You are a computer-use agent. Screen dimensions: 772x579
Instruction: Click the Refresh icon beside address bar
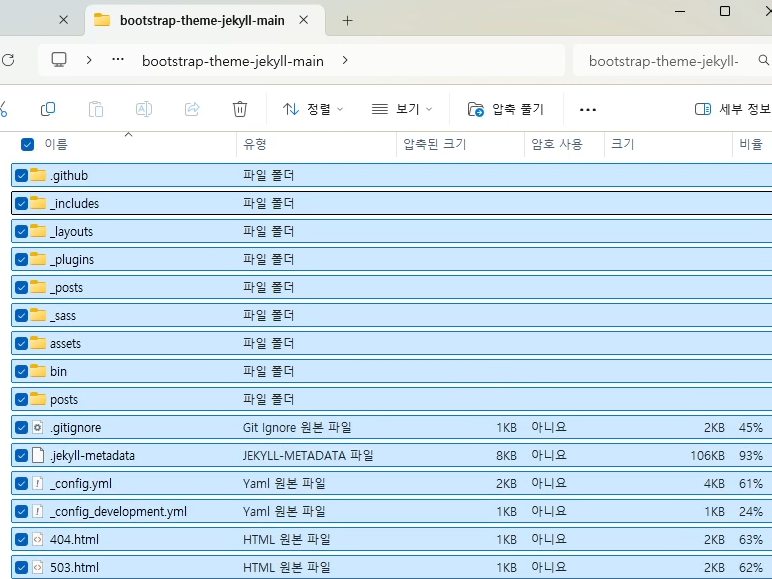pos(8,60)
